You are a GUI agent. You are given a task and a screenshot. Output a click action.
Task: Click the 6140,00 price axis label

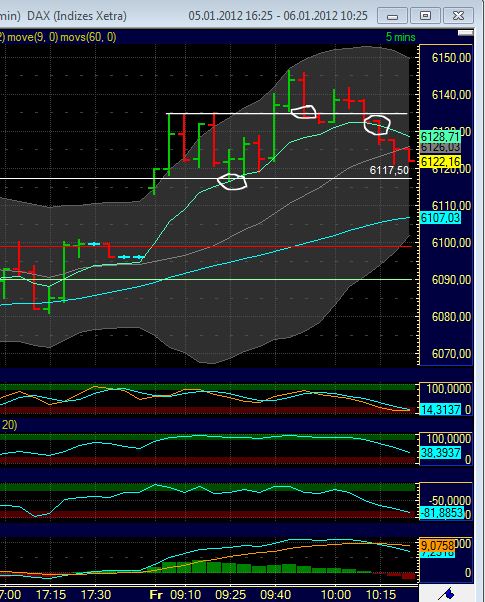[x=451, y=94]
